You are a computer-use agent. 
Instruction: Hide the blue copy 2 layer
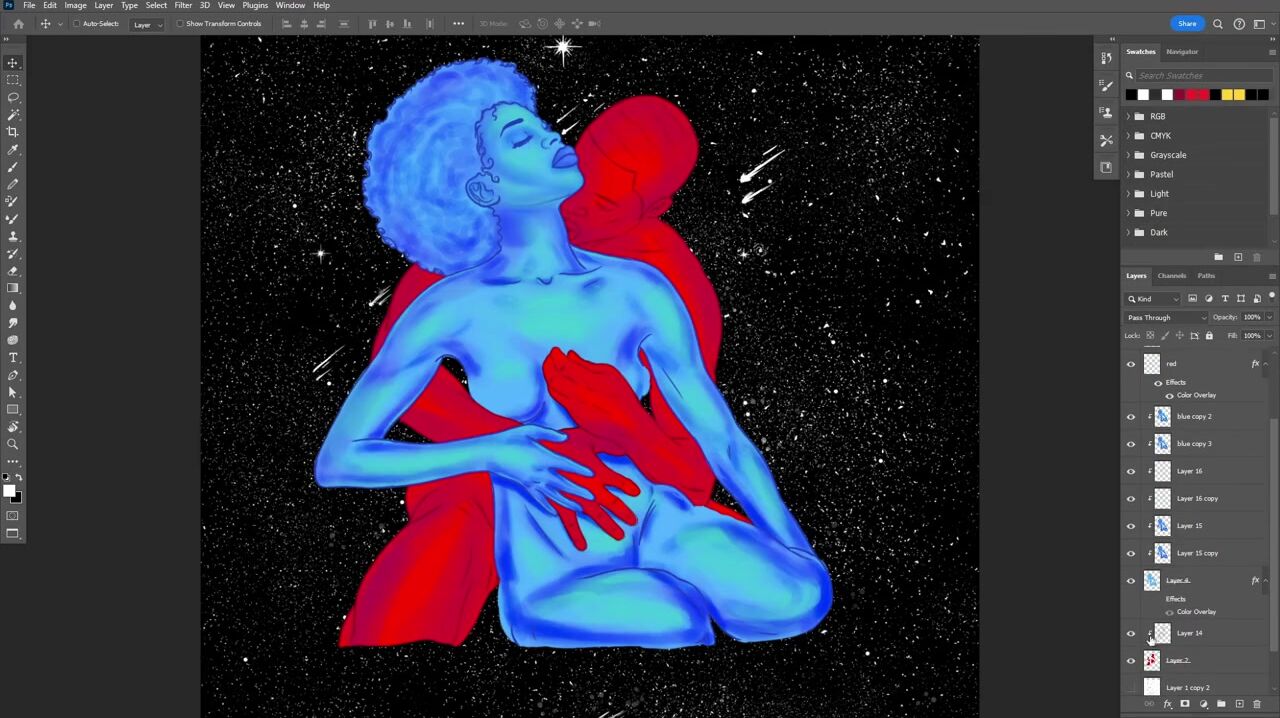click(x=1131, y=417)
